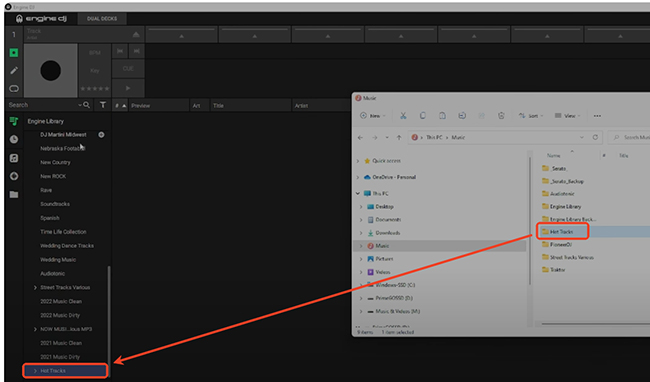Open address bar history dropdown
This screenshot has width=650, height=382.
click(582, 137)
